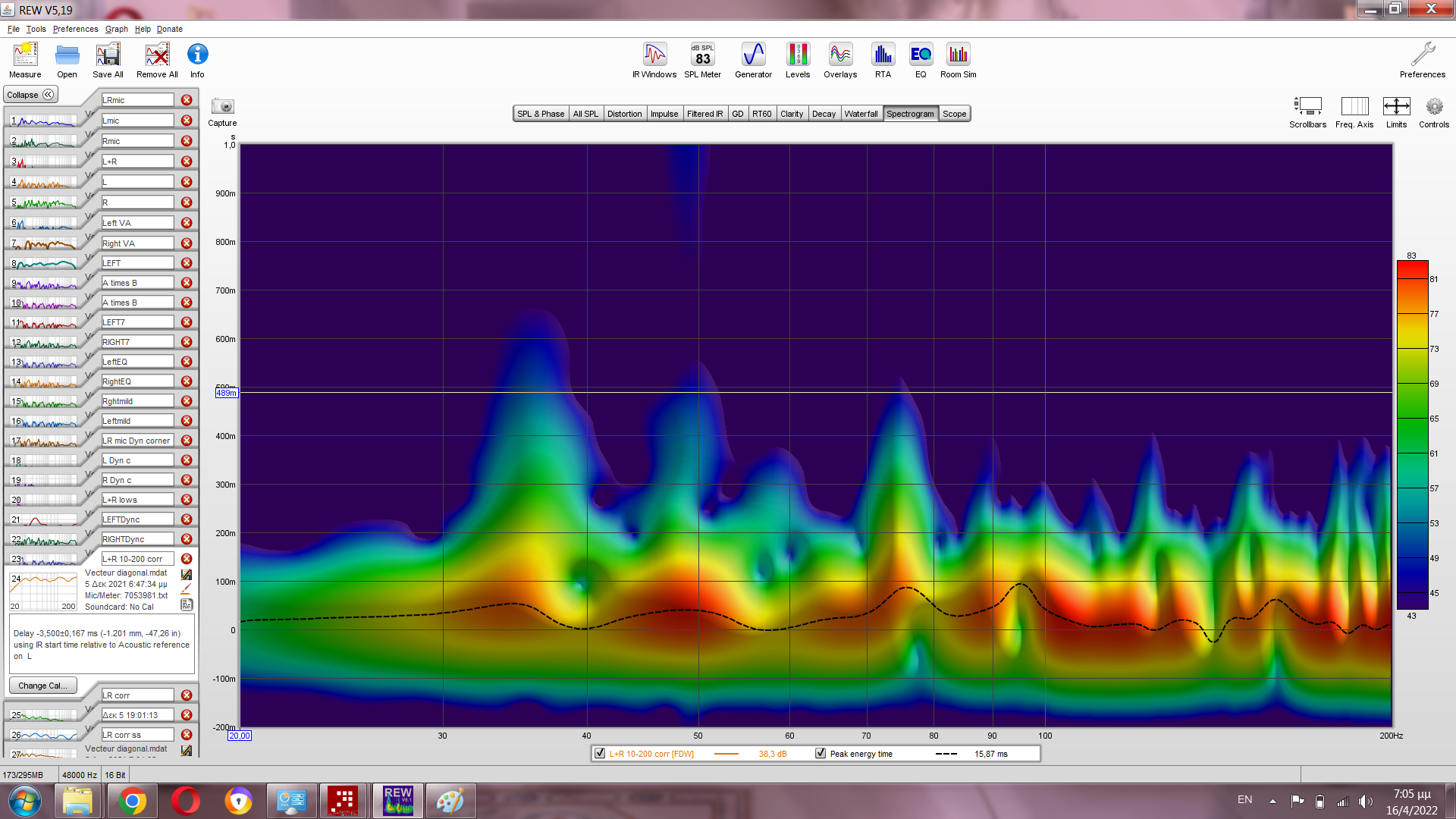
Task: Toggle the L+R 10-200 corr trace checkbox
Action: pyautogui.click(x=601, y=754)
